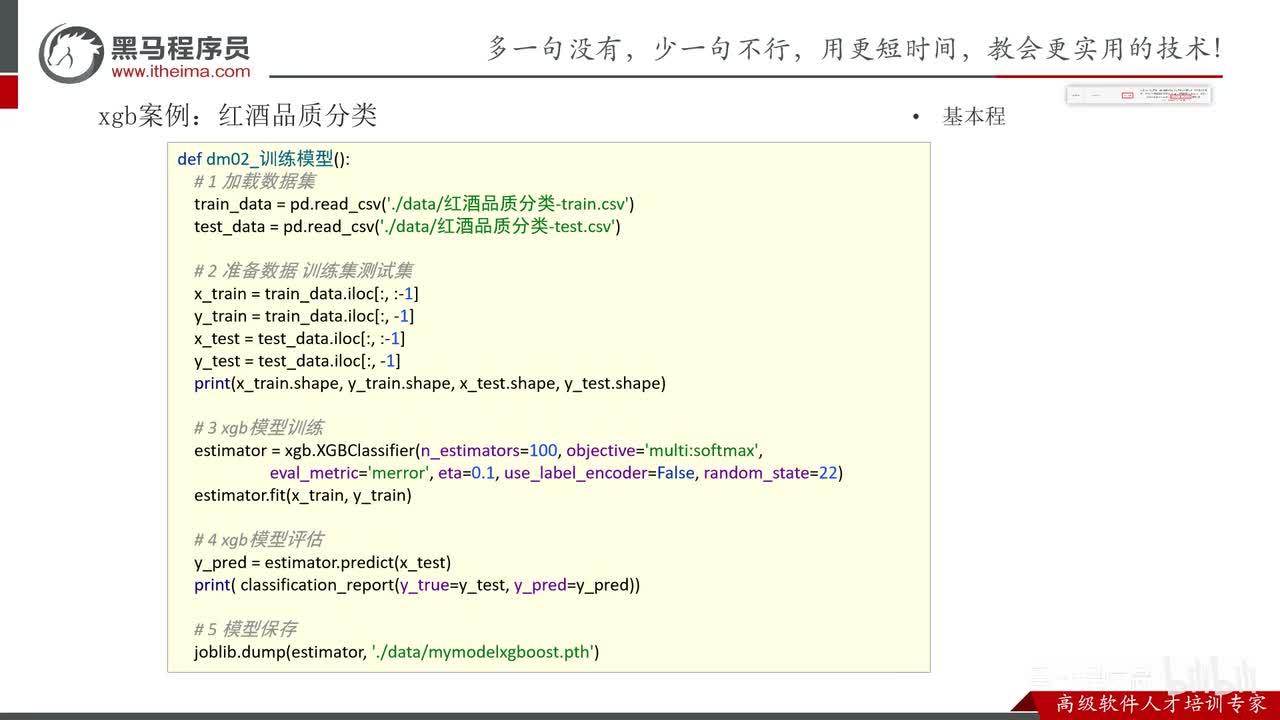Click the itheima horse logo icon
This screenshot has width=1280, height=720.
point(72,53)
